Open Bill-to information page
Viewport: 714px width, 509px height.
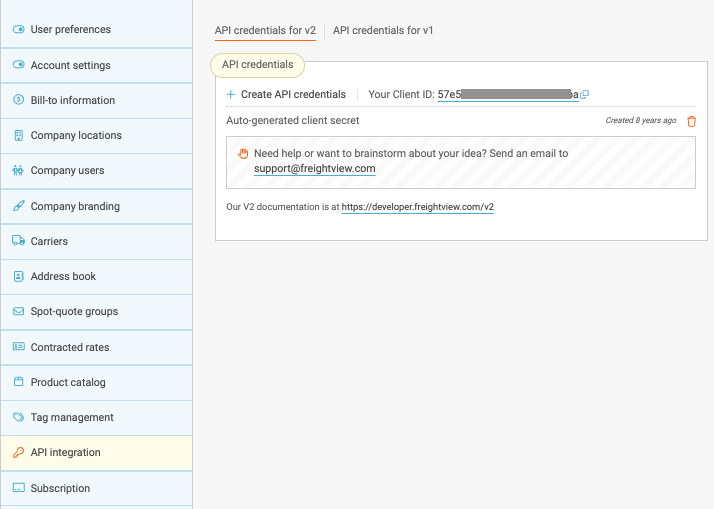[72, 100]
